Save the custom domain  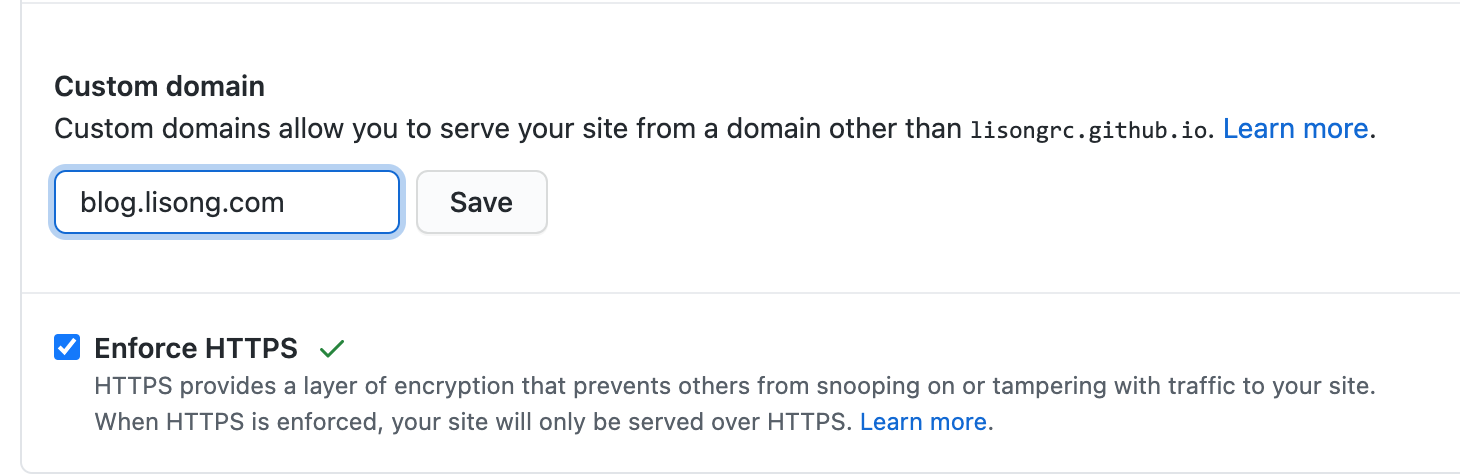point(481,202)
